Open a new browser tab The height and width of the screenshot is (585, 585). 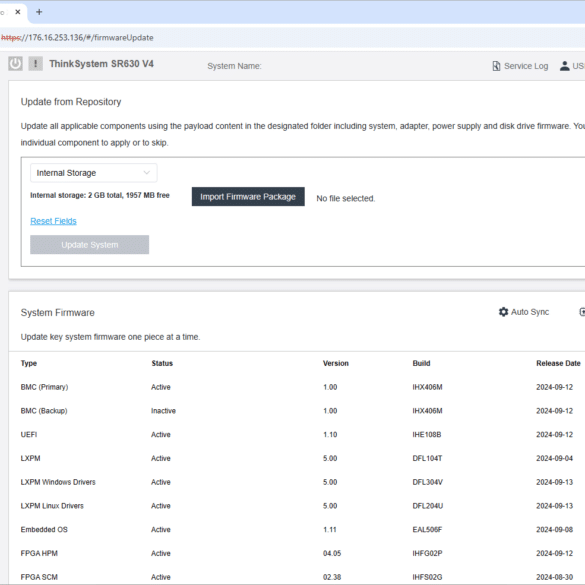coord(39,12)
